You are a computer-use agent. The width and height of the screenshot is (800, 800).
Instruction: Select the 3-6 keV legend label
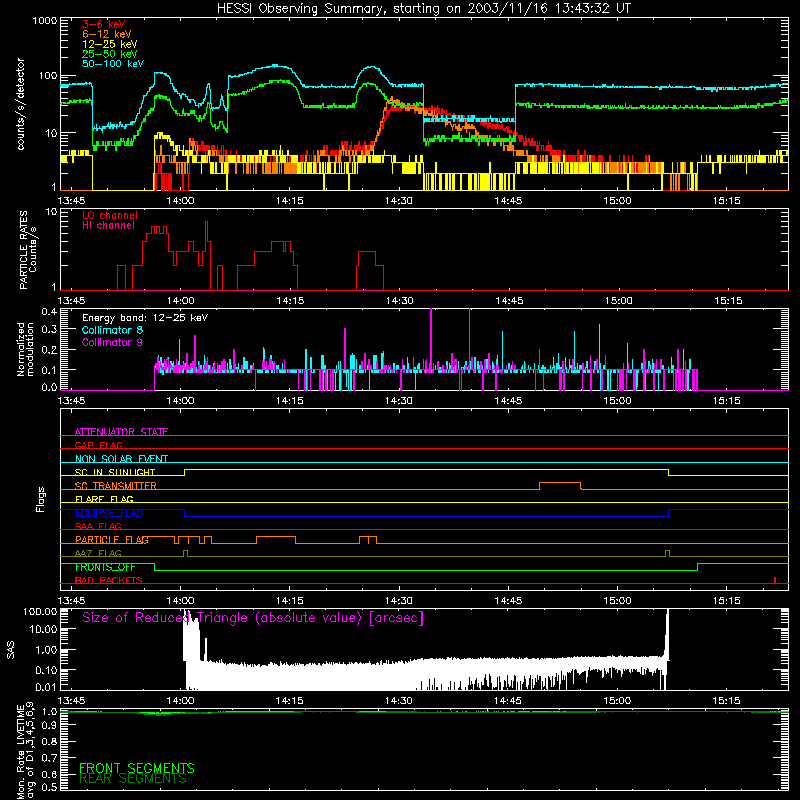tap(104, 24)
